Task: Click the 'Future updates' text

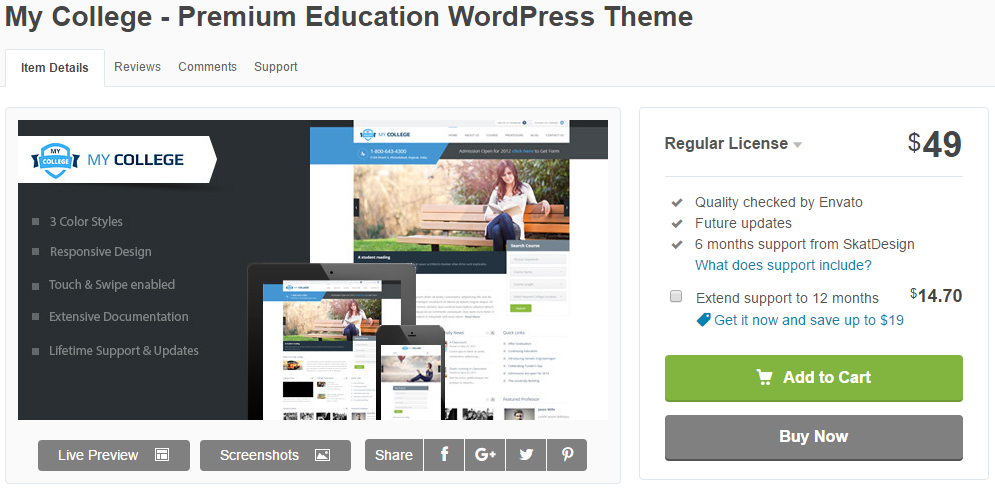Action: click(x=743, y=223)
